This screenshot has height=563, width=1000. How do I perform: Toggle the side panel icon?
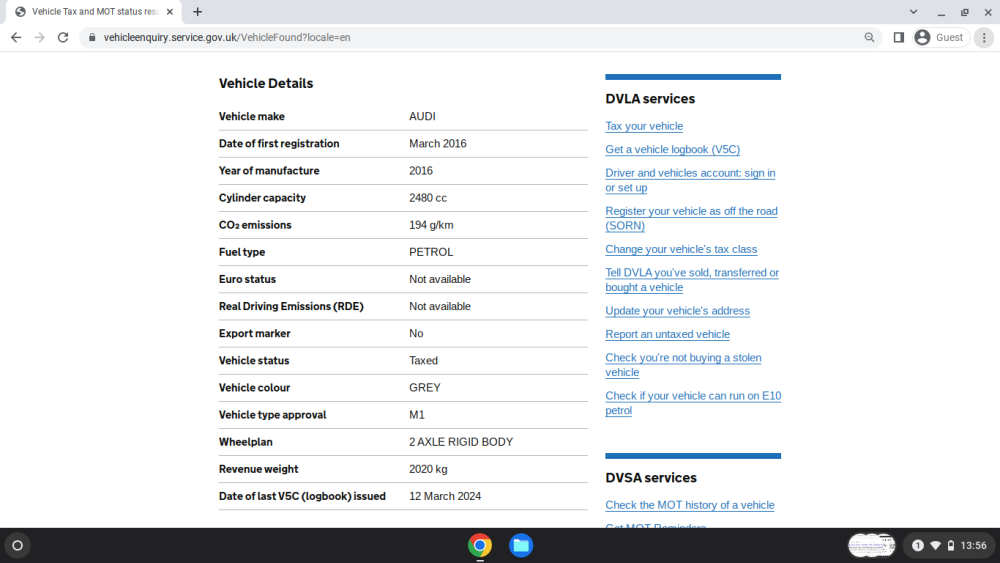(899, 38)
